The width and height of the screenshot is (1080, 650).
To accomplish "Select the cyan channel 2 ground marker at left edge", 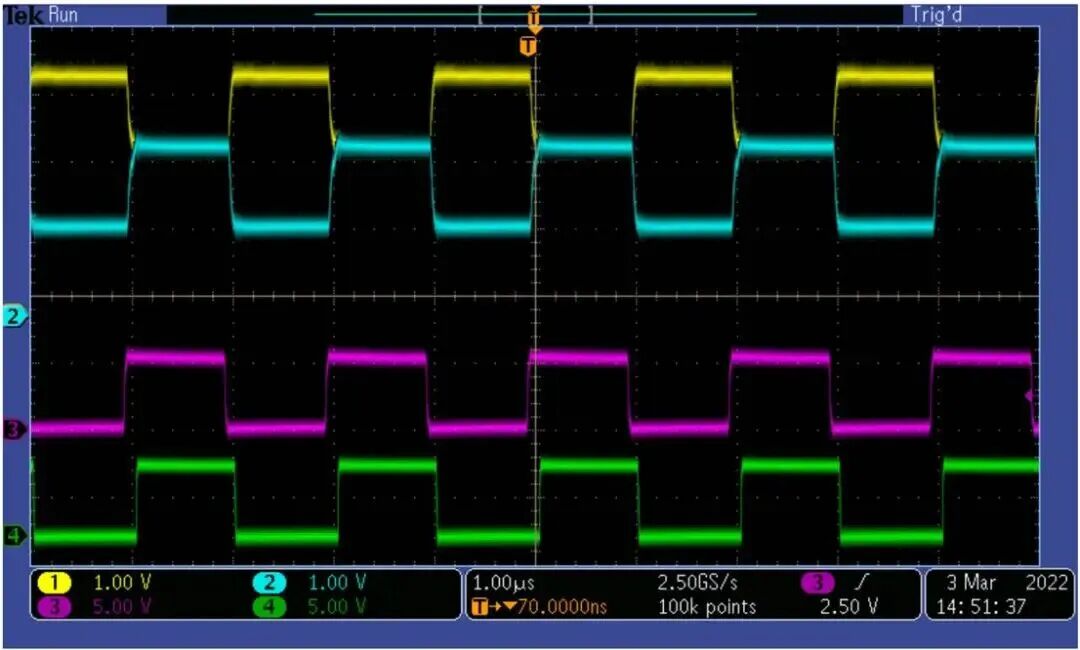I will 15,317.
